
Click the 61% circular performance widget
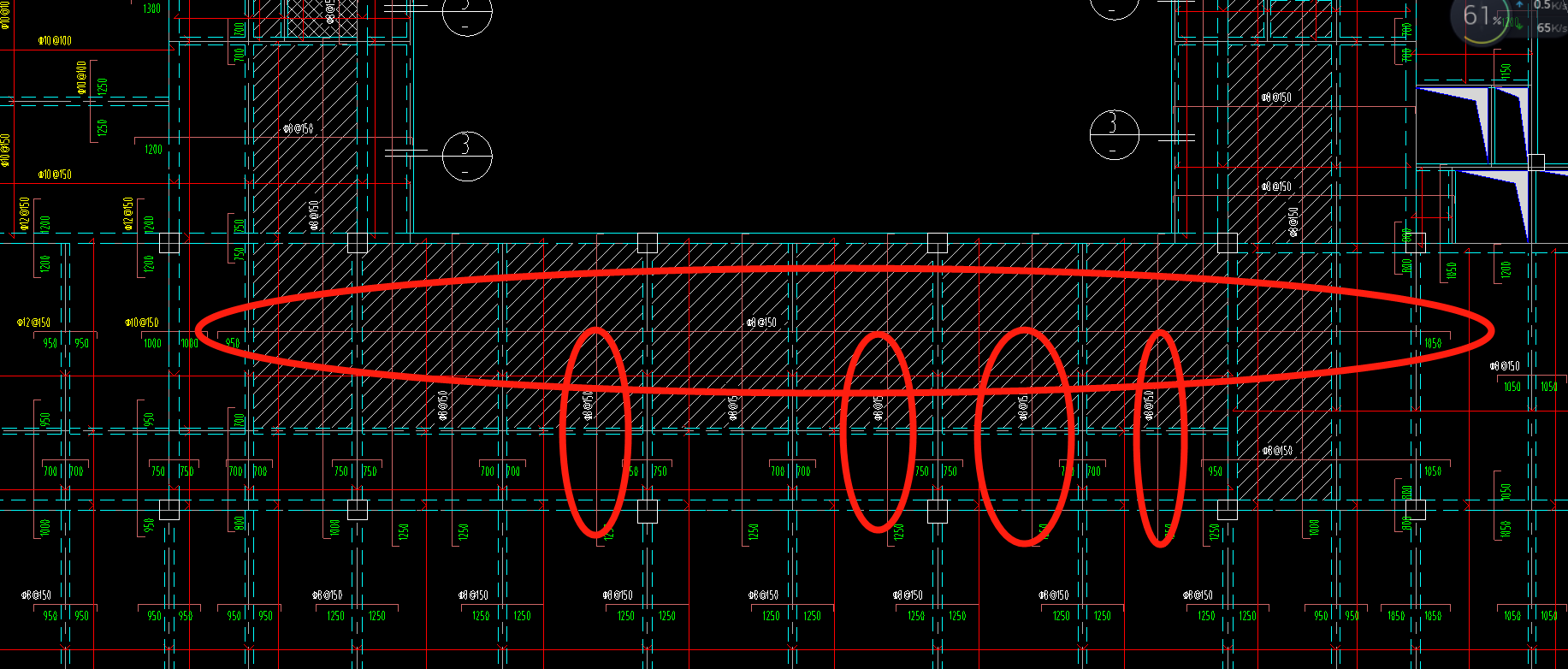tap(1481, 17)
